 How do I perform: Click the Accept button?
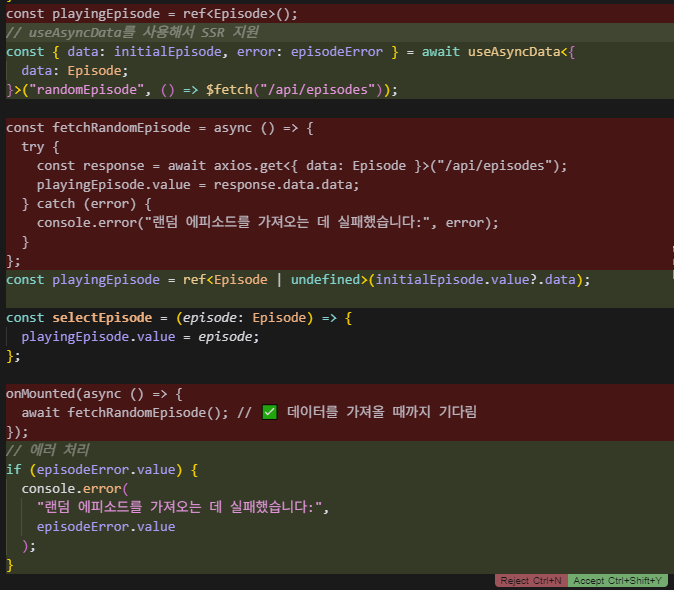point(620,581)
